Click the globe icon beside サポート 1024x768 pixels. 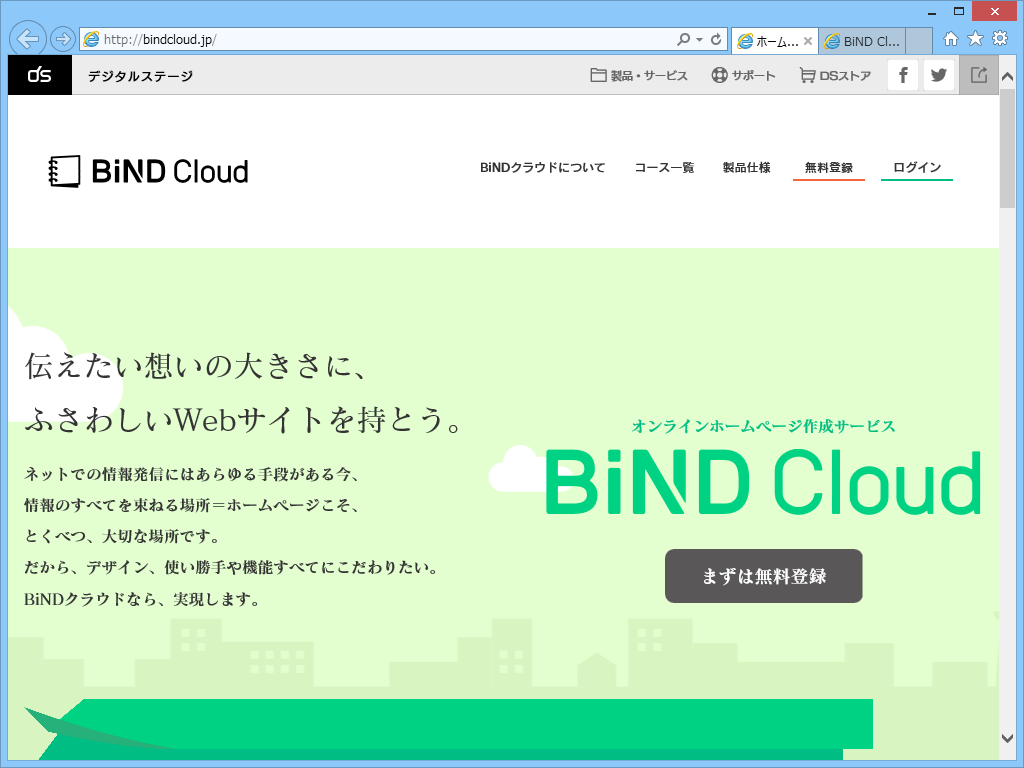(716, 74)
